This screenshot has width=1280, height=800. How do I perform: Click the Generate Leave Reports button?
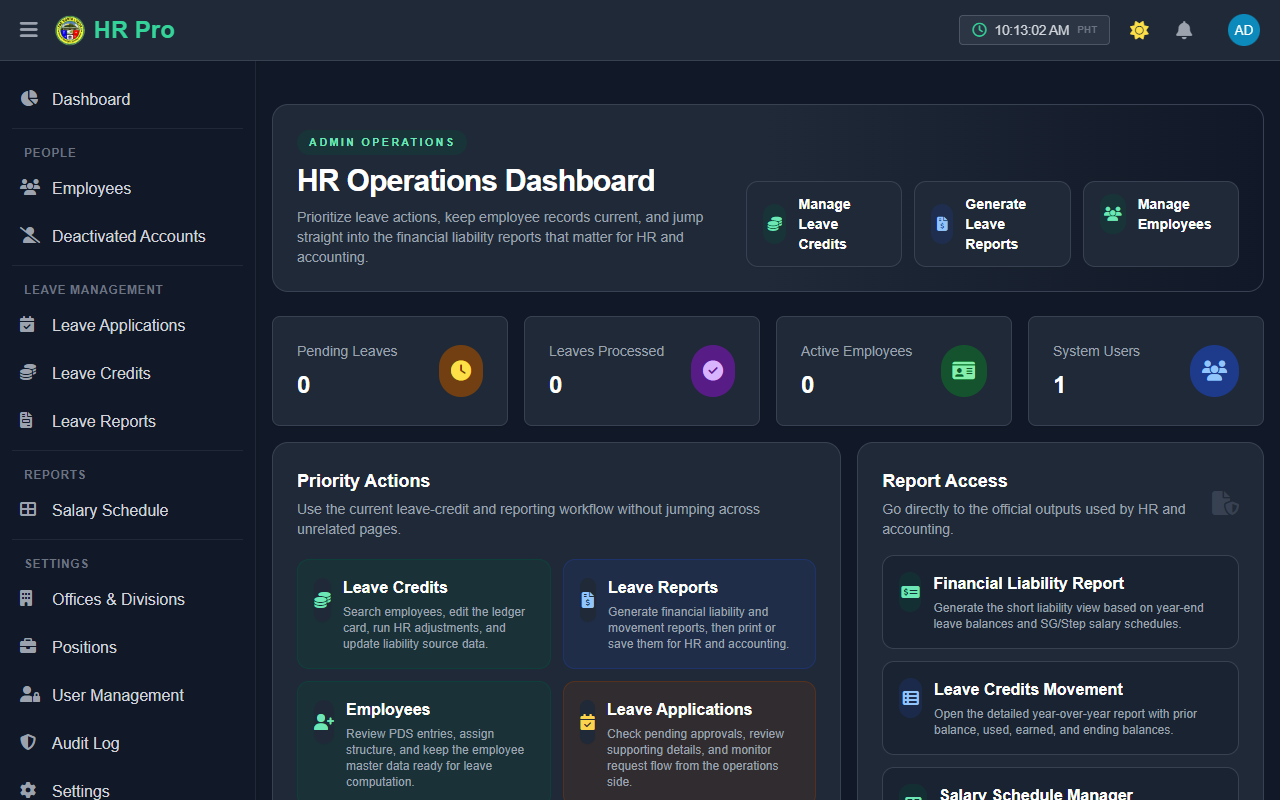coord(992,224)
